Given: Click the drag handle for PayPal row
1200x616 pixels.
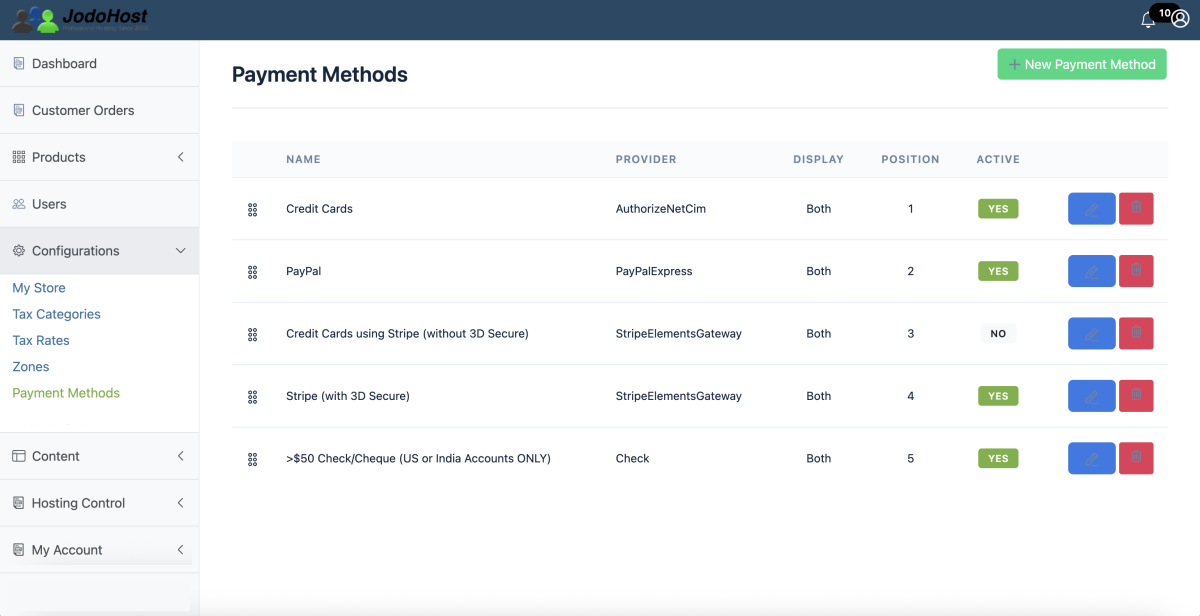Looking at the screenshot, I should (252, 272).
